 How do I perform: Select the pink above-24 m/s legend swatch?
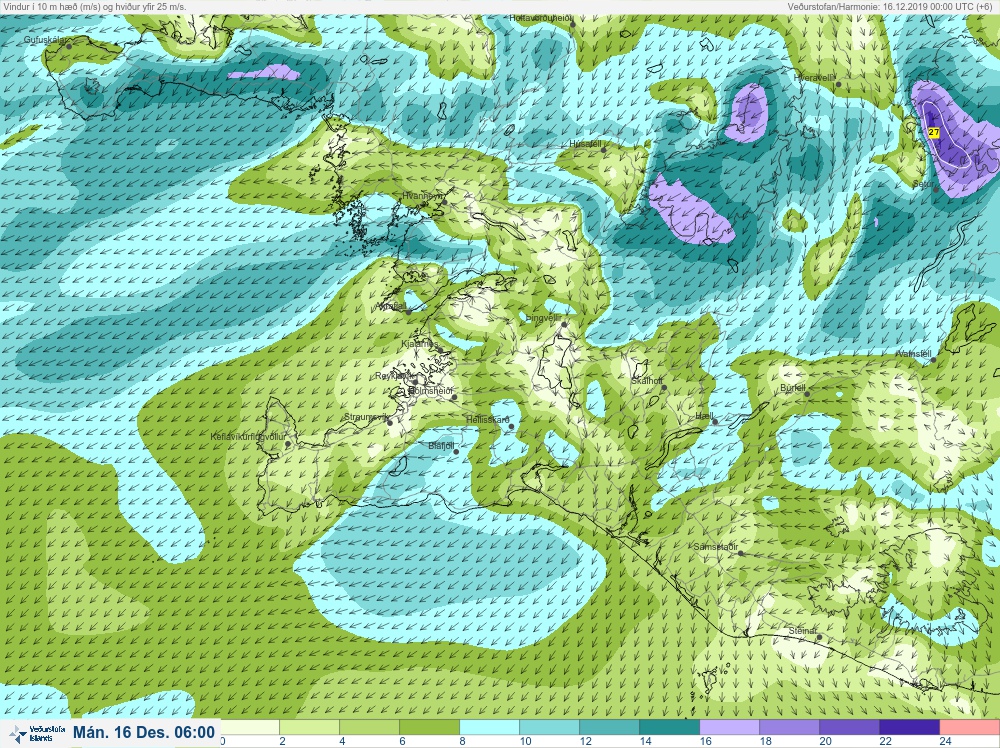(x=969, y=727)
